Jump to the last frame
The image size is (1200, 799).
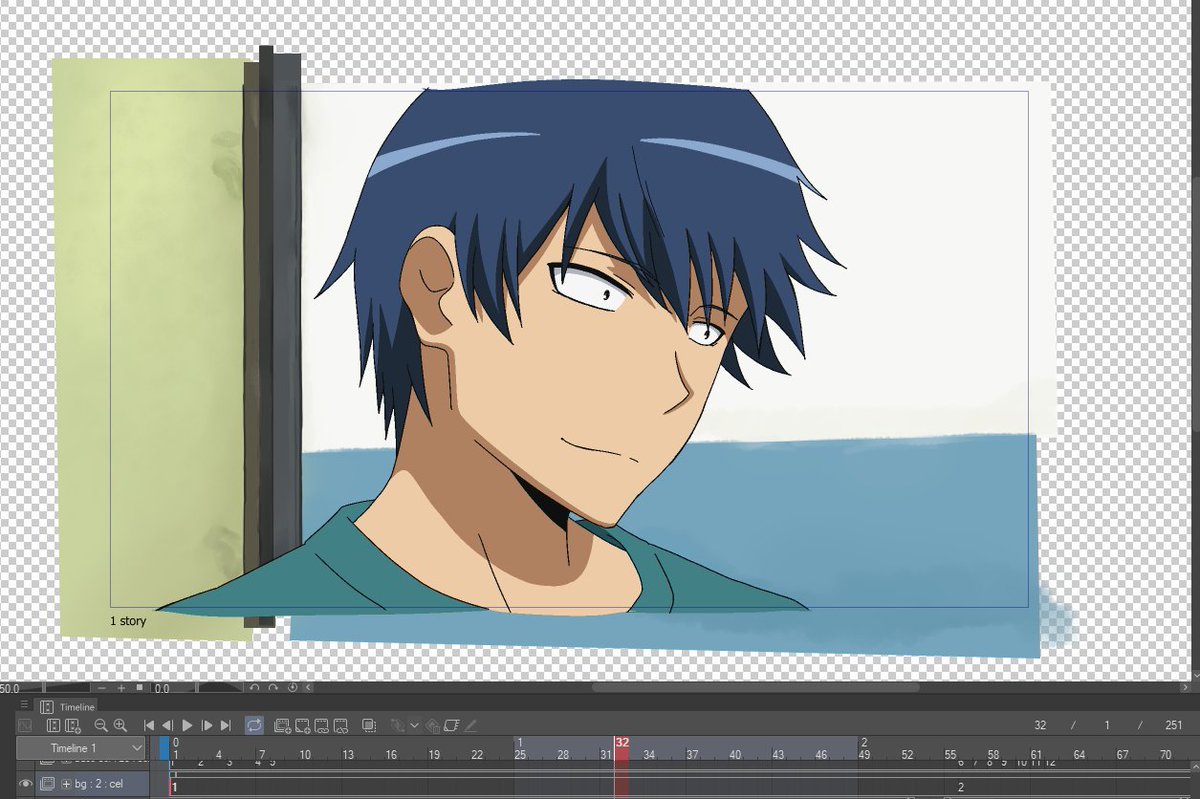[x=226, y=725]
